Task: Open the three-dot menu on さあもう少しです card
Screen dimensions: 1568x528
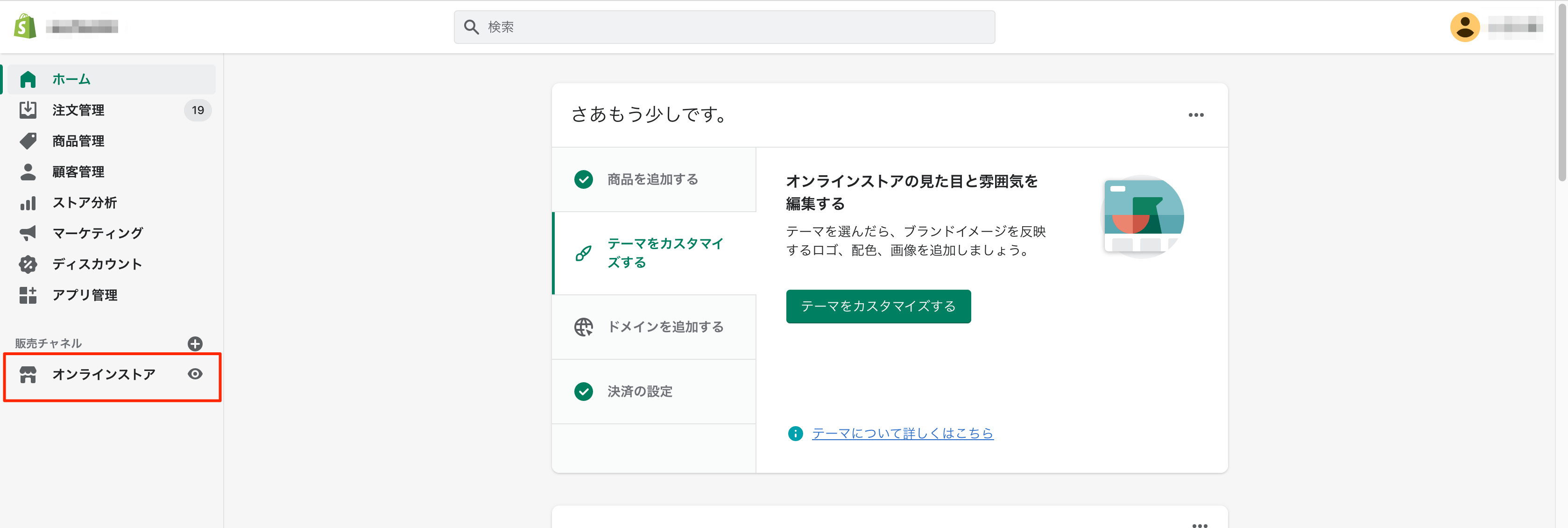Action: click(x=1195, y=115)
